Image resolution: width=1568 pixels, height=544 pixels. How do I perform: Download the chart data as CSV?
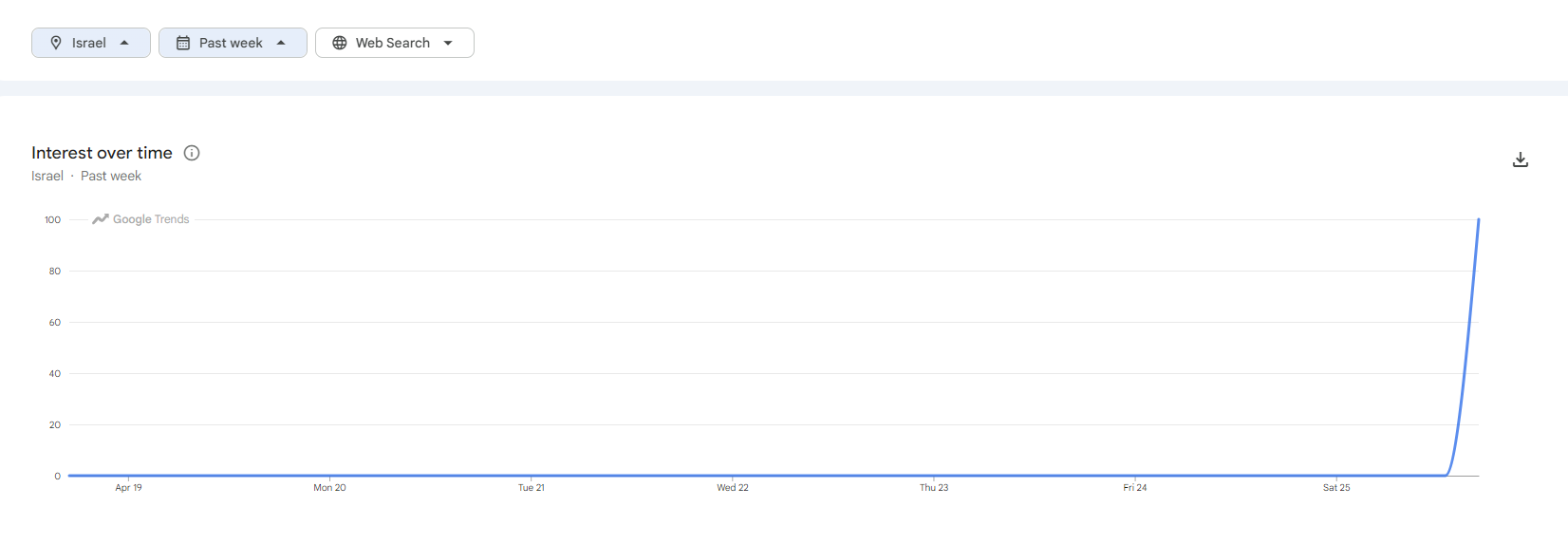pyautogui.click(x=1521, y=159)
